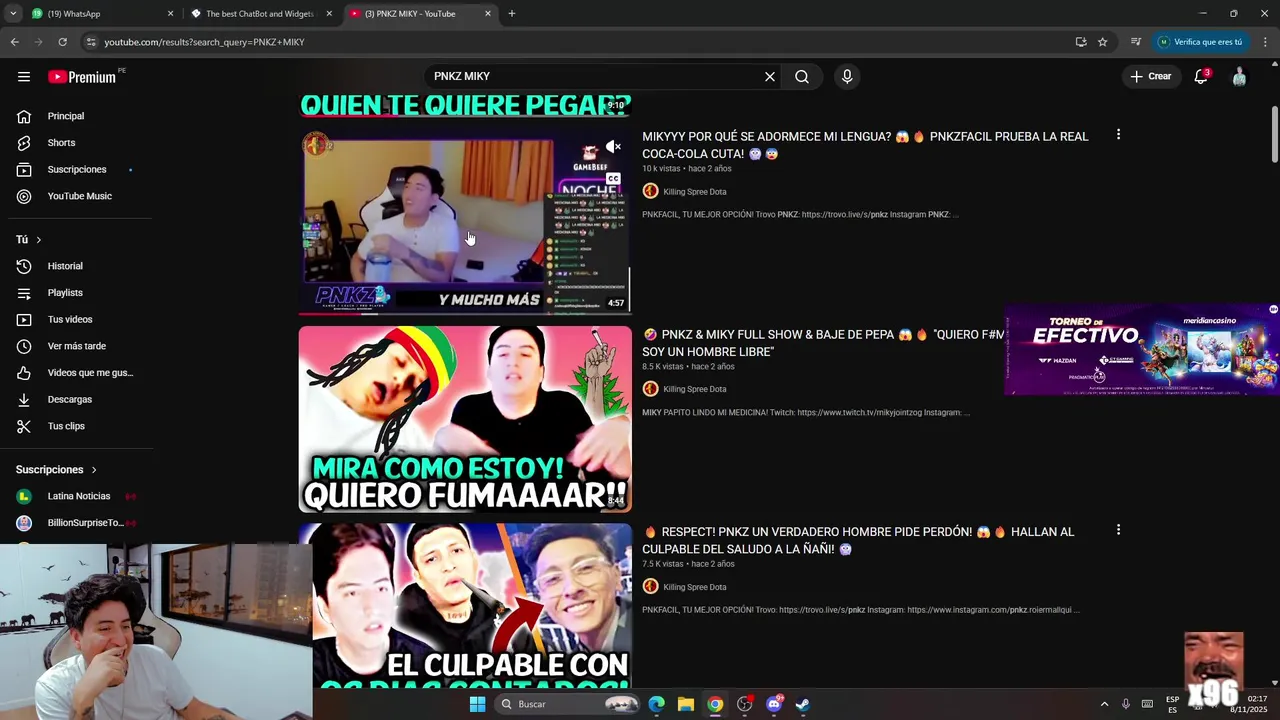Open options menu for RESPECT! PNKZ video
The height and width of the screenshot is (720, 1280).
coord(1118,530)
